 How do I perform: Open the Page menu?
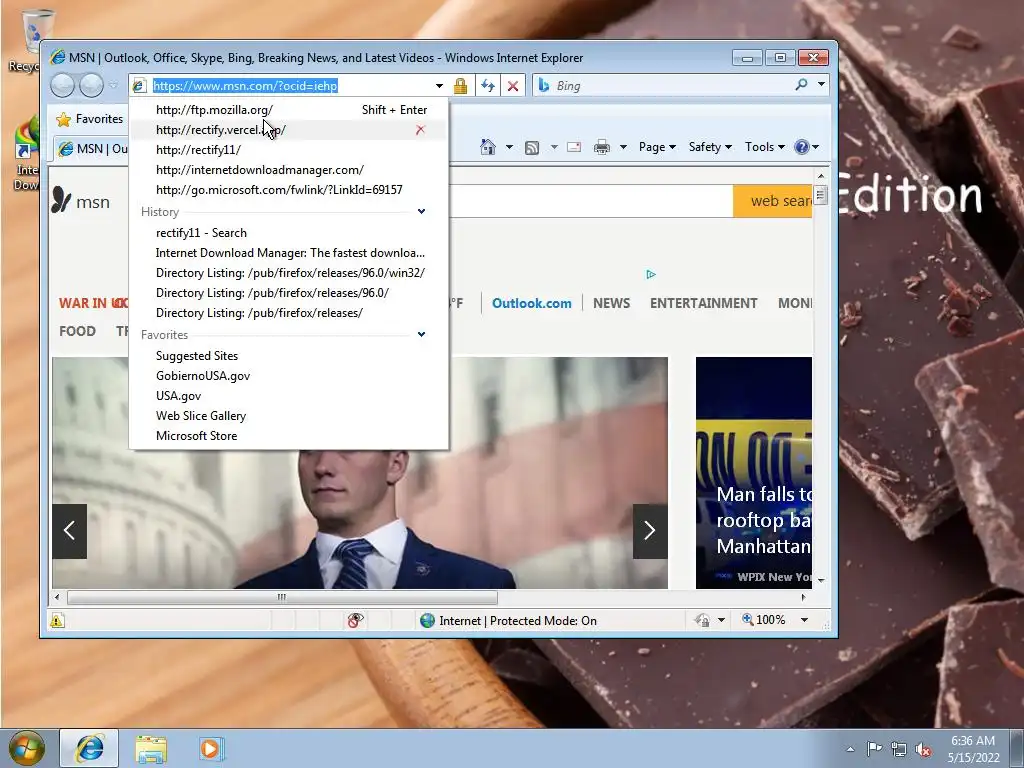point(657,147)
